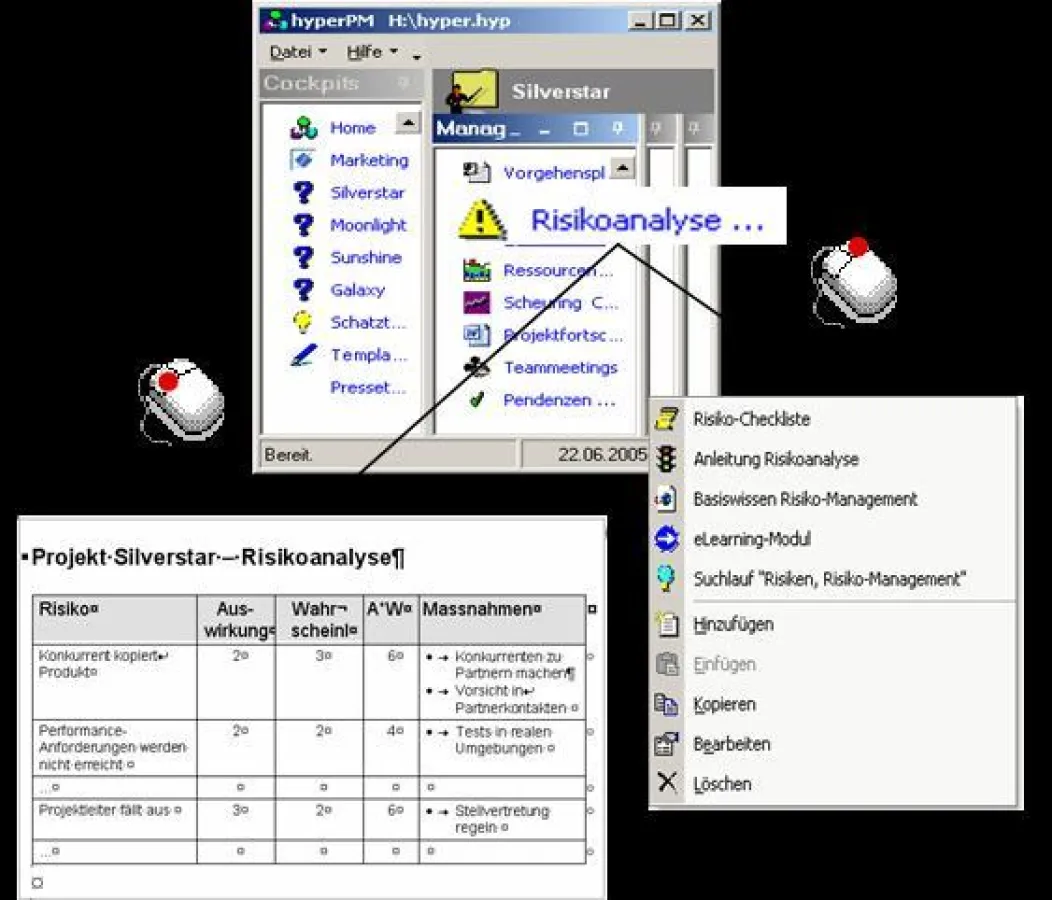
Task: Click the yellow warning triangle Risikoanalyse icon
Action: [482, 220]
